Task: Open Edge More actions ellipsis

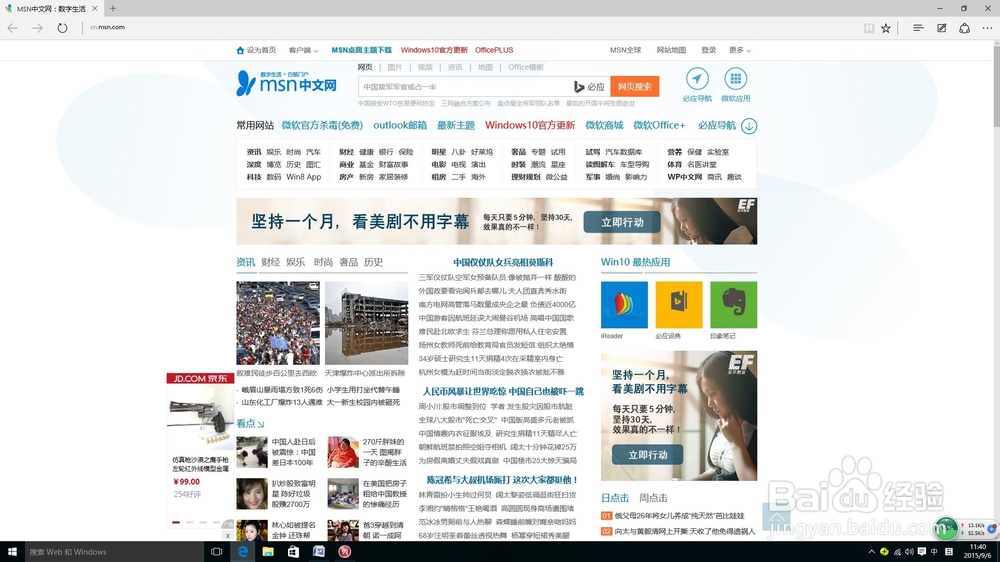Action: [x=987, y=28]
